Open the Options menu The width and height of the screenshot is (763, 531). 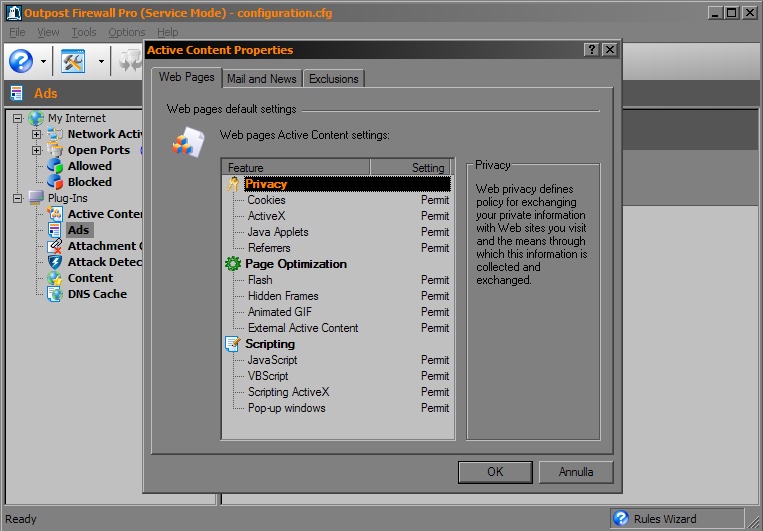[127, 32]
